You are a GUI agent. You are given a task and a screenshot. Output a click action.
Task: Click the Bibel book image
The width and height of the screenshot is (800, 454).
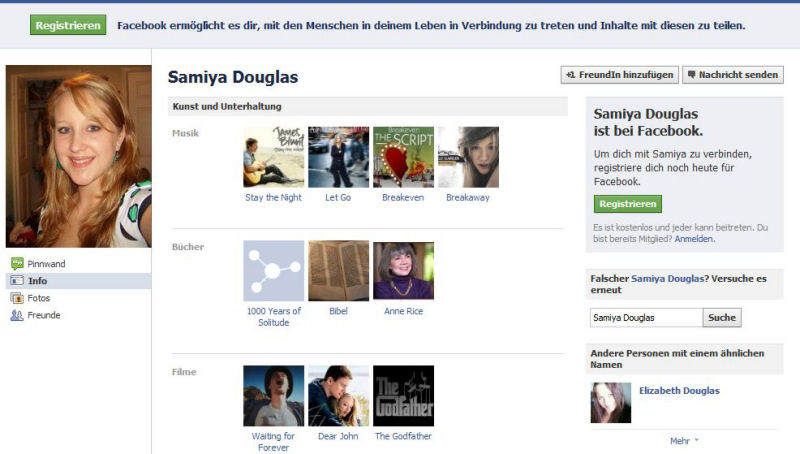point(338,271)
